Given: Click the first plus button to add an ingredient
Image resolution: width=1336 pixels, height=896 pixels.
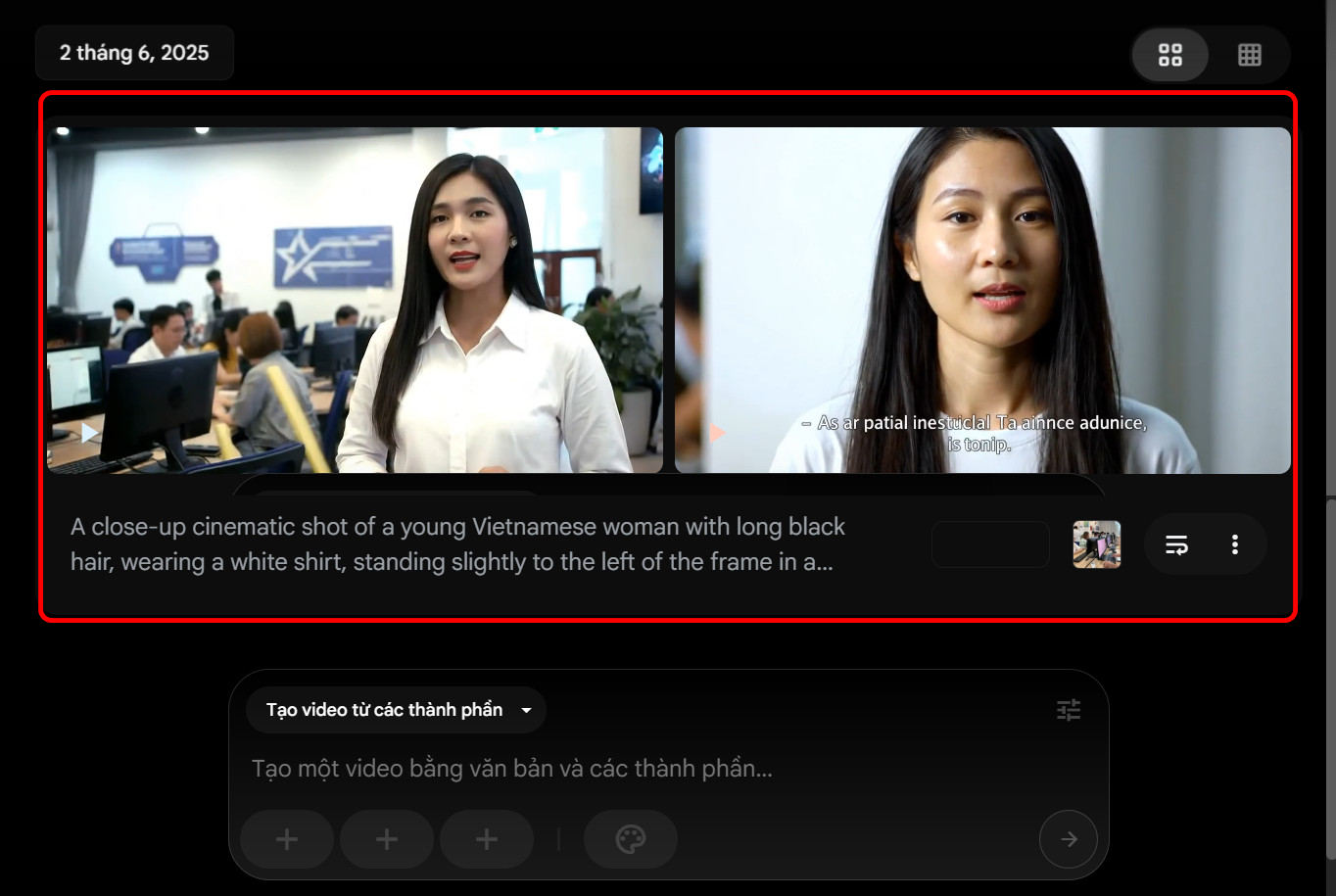Looking at the screenshot, I should point(287,839).
